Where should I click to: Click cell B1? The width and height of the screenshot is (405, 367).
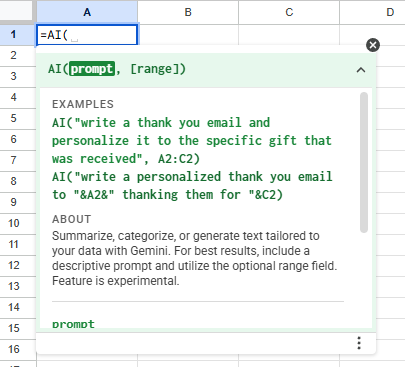tap(188, 35)
